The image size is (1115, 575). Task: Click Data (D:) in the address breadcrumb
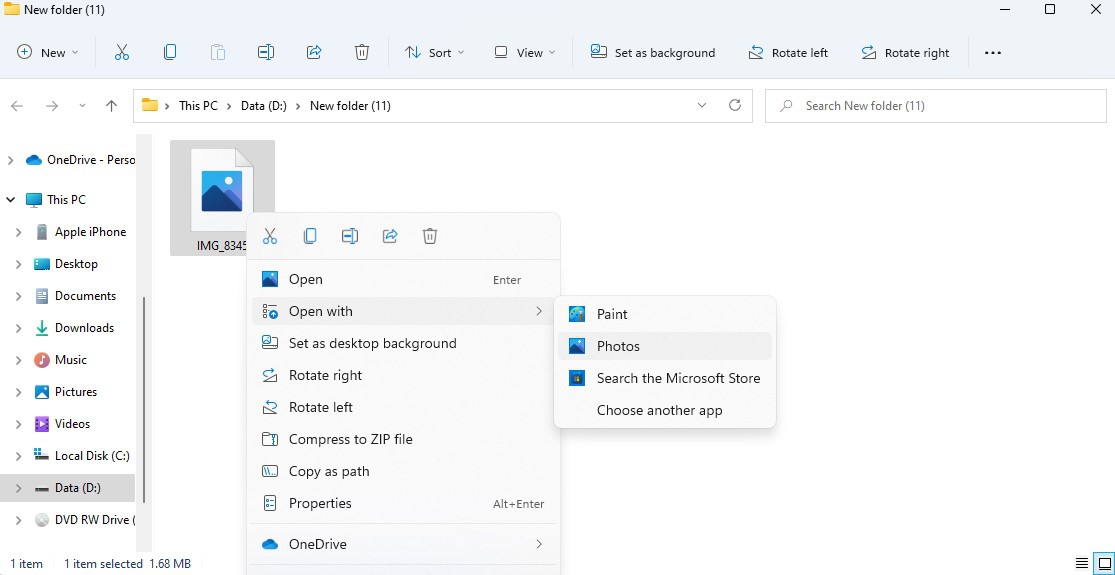264,106
